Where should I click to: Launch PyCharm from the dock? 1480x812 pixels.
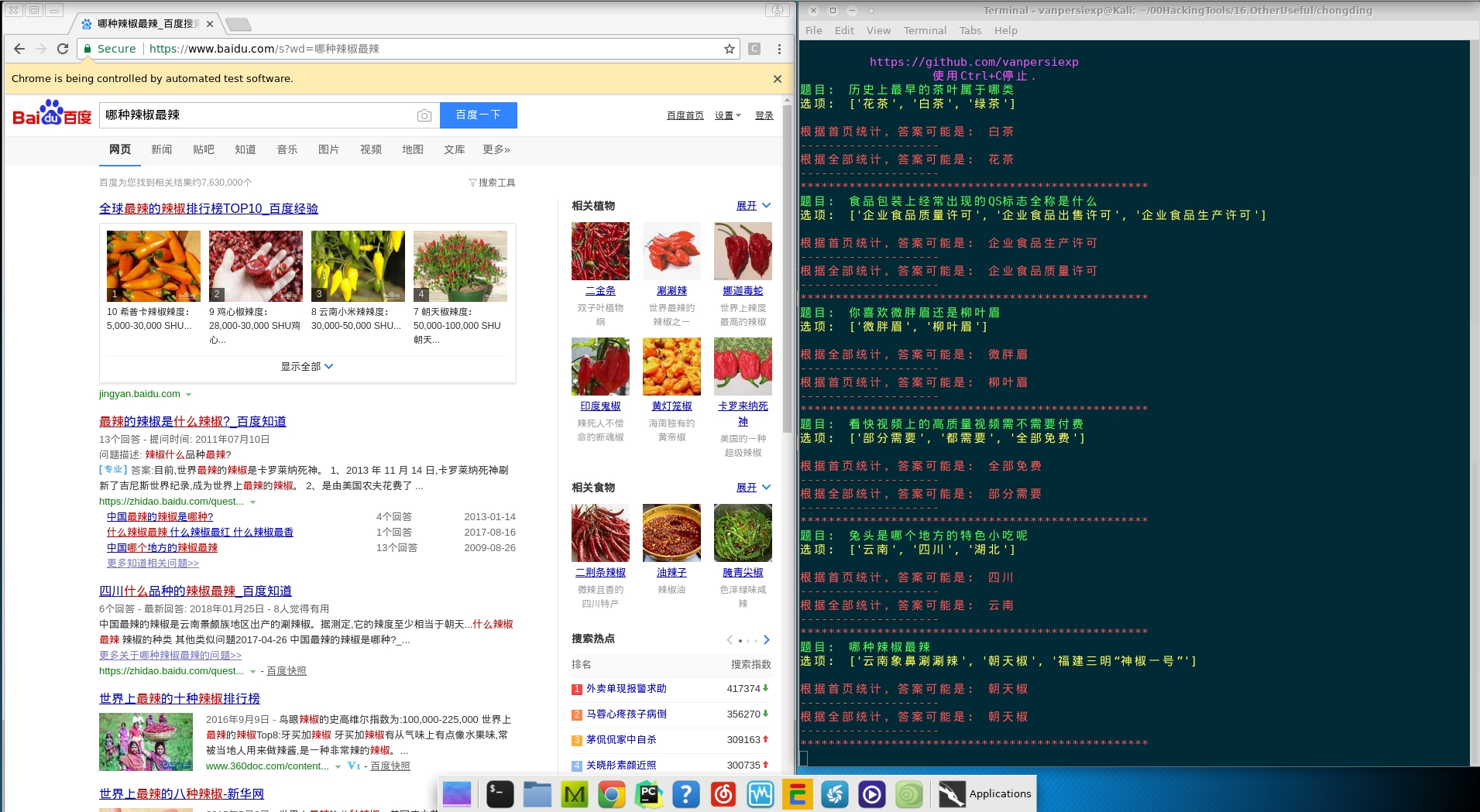[648, 794]
